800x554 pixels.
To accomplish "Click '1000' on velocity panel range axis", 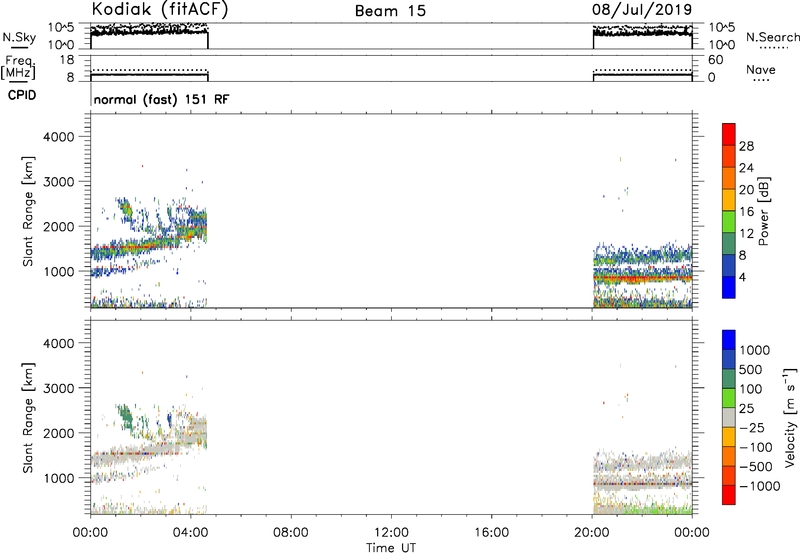I will 58,478.
